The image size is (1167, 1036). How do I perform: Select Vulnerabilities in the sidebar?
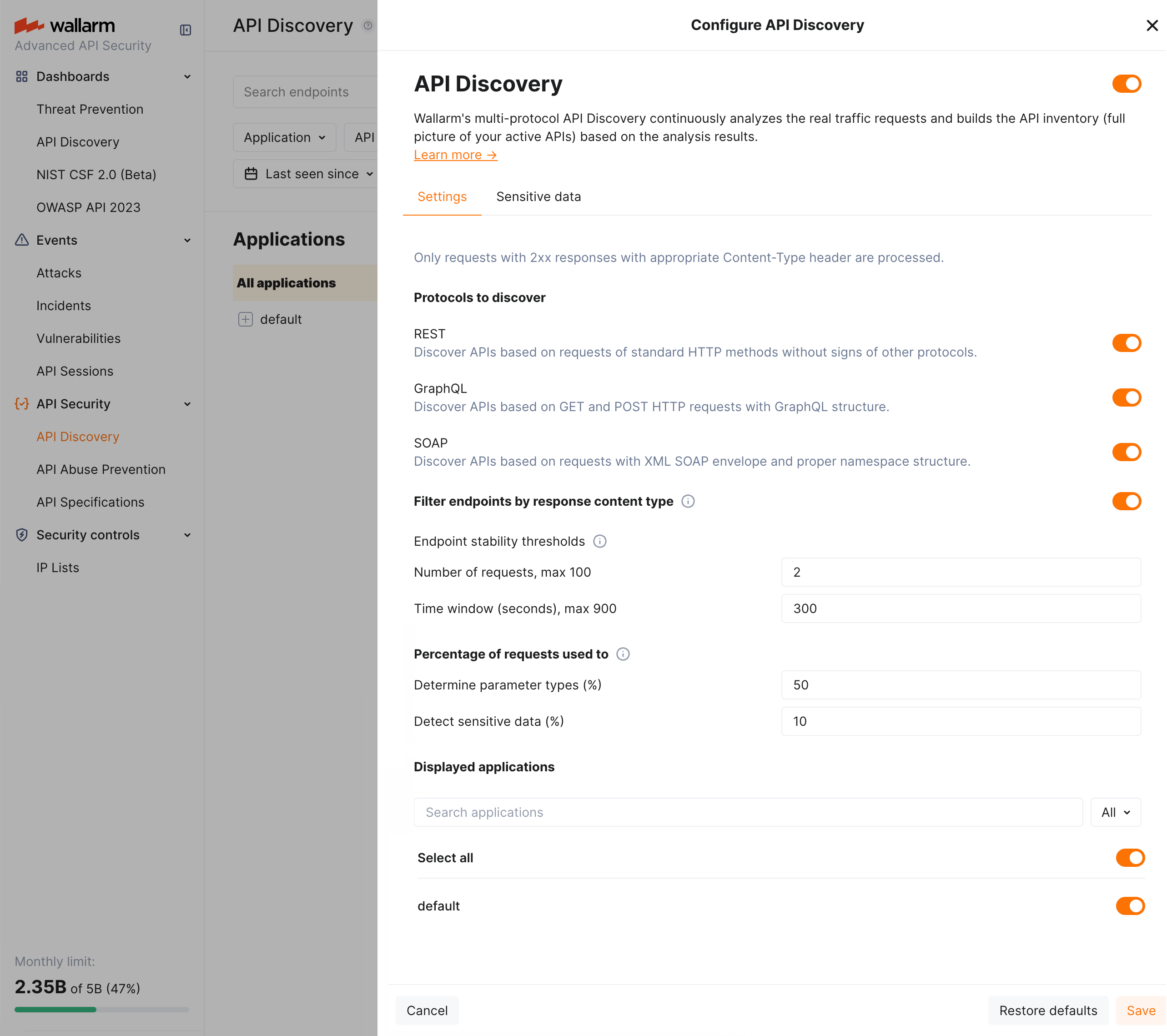pyautogui.click(x=78, y=338)
